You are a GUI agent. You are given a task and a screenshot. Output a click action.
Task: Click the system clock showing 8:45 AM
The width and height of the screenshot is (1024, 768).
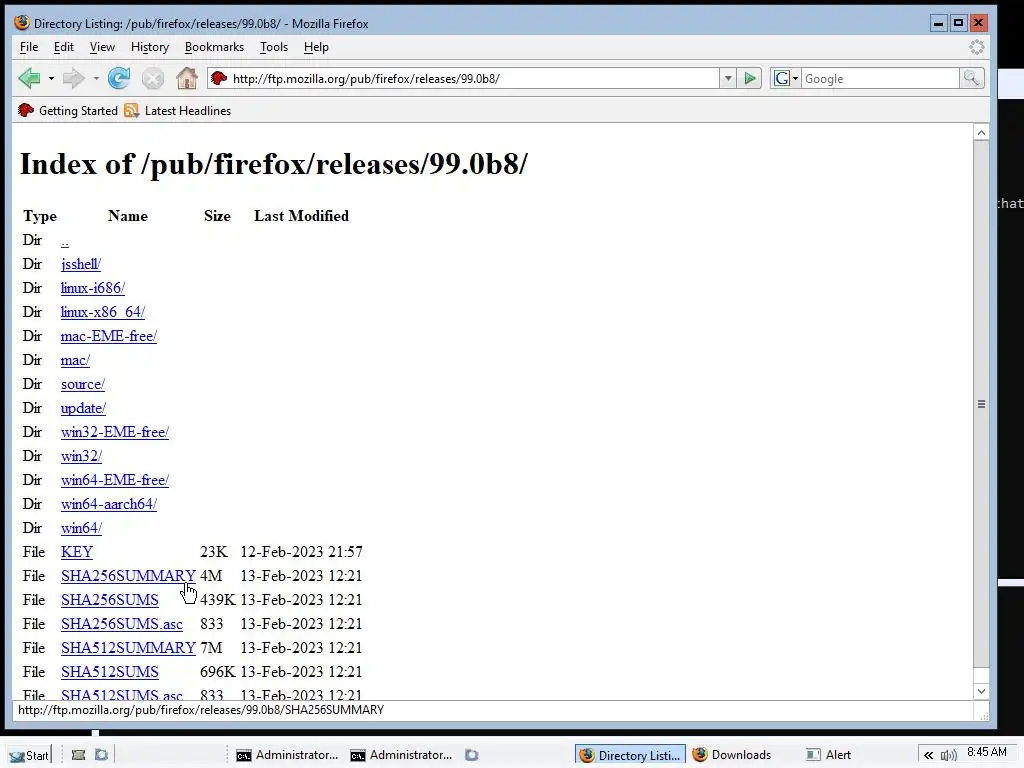pos(987,752)
